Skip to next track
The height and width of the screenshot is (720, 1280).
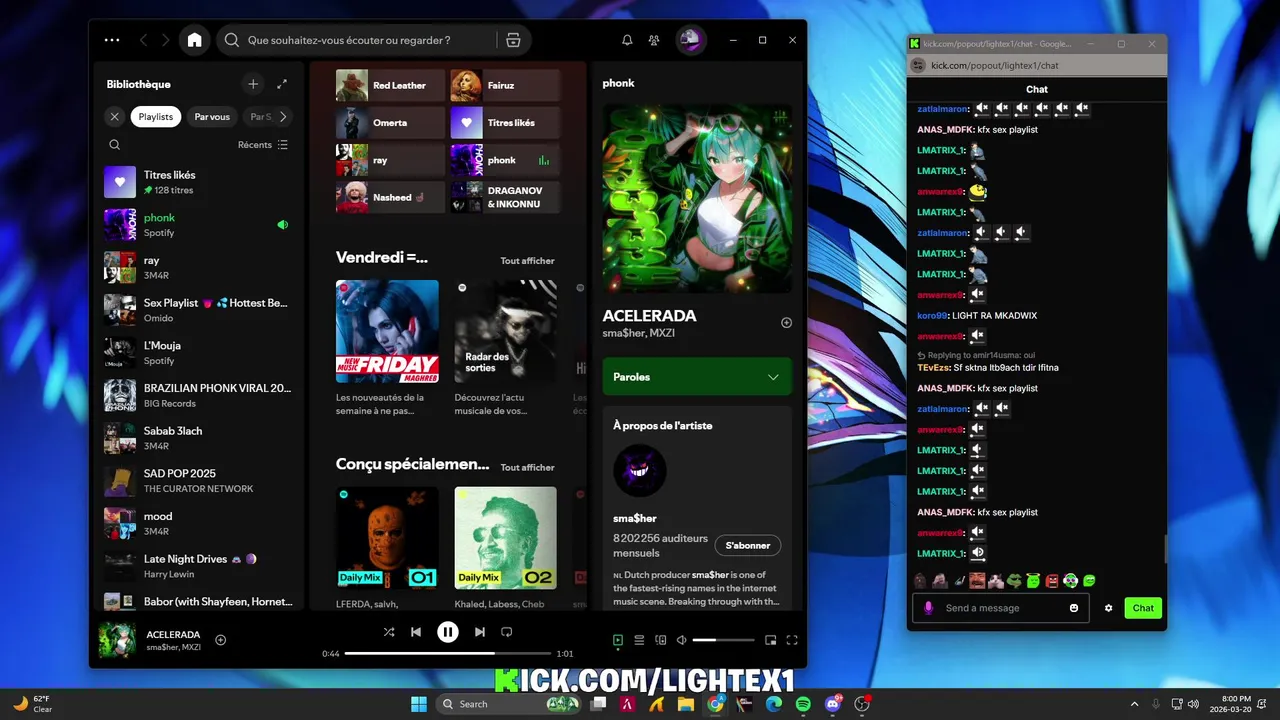[x=480, y=632]
